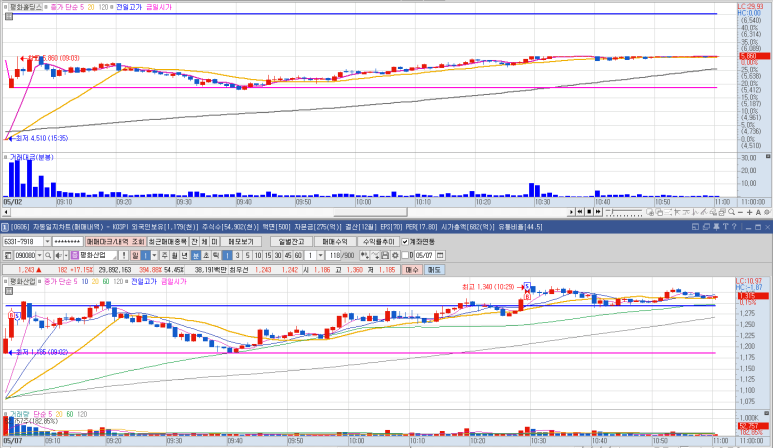Toggle the 잔 filter button
Screen dimensions: 773x448
194,241
